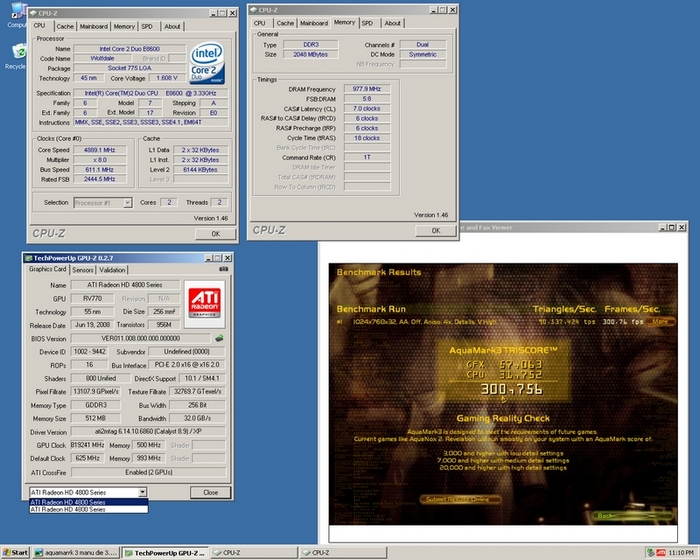Click the taskbar clock showing 11:10 PM
Screen dimensions: 700x560
tap(681, 553)
